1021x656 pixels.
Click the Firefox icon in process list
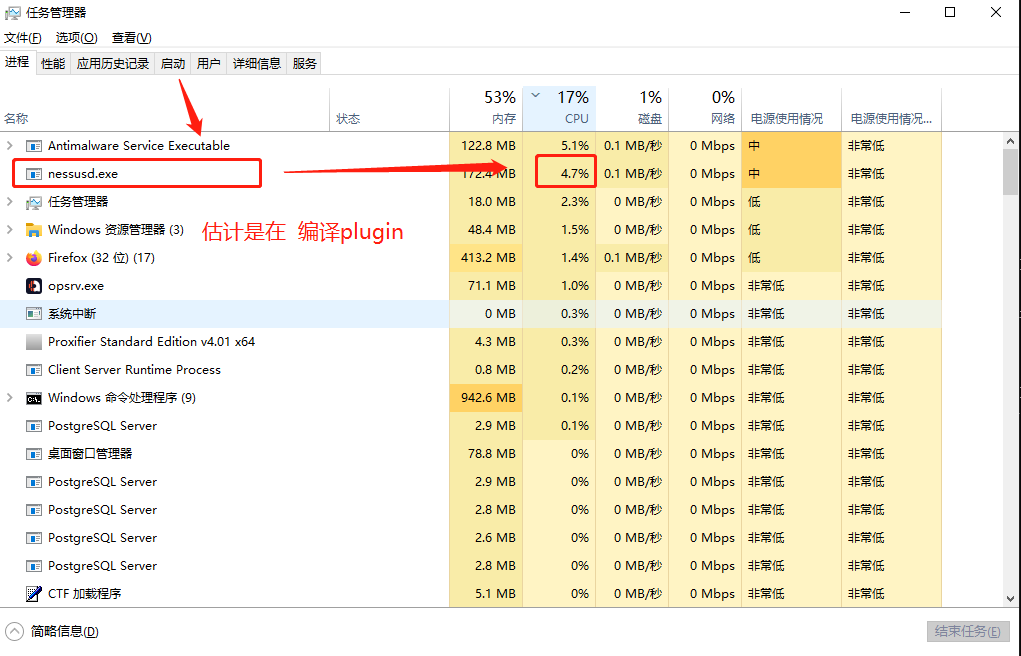pyautogui.click(x=34, y=258)
